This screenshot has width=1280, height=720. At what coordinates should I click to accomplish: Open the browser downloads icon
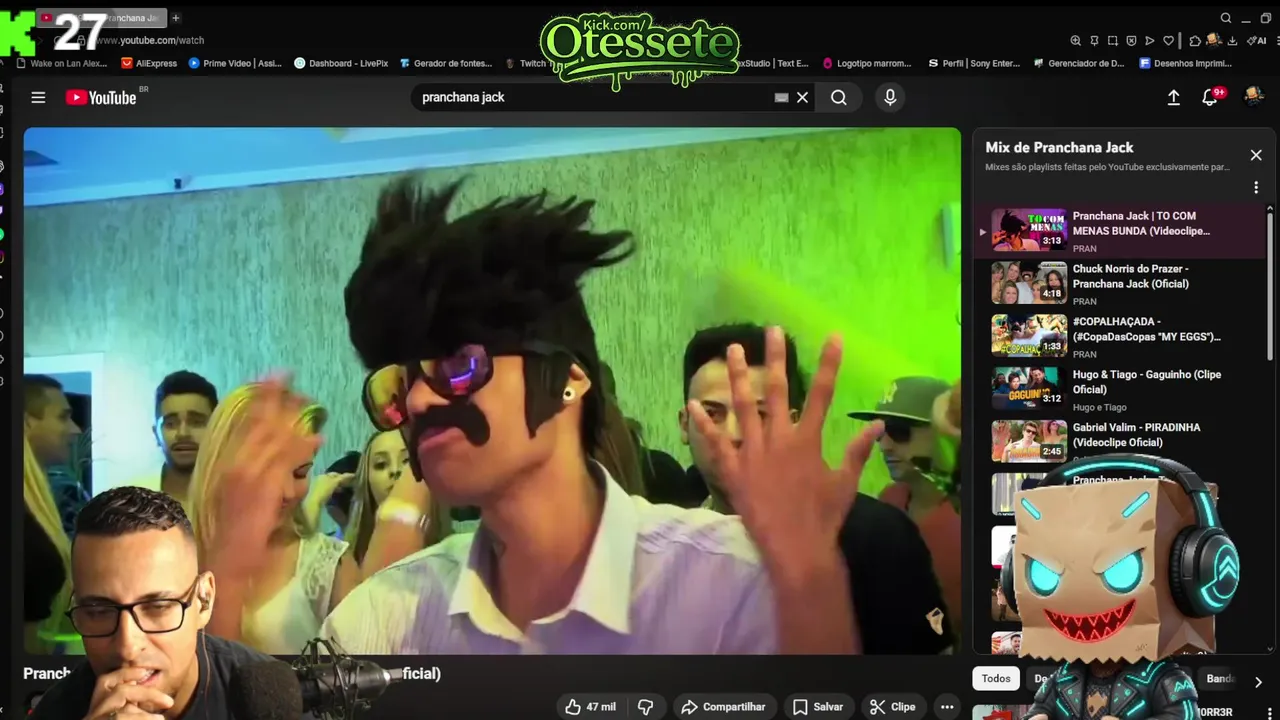tap(1232, 41)
